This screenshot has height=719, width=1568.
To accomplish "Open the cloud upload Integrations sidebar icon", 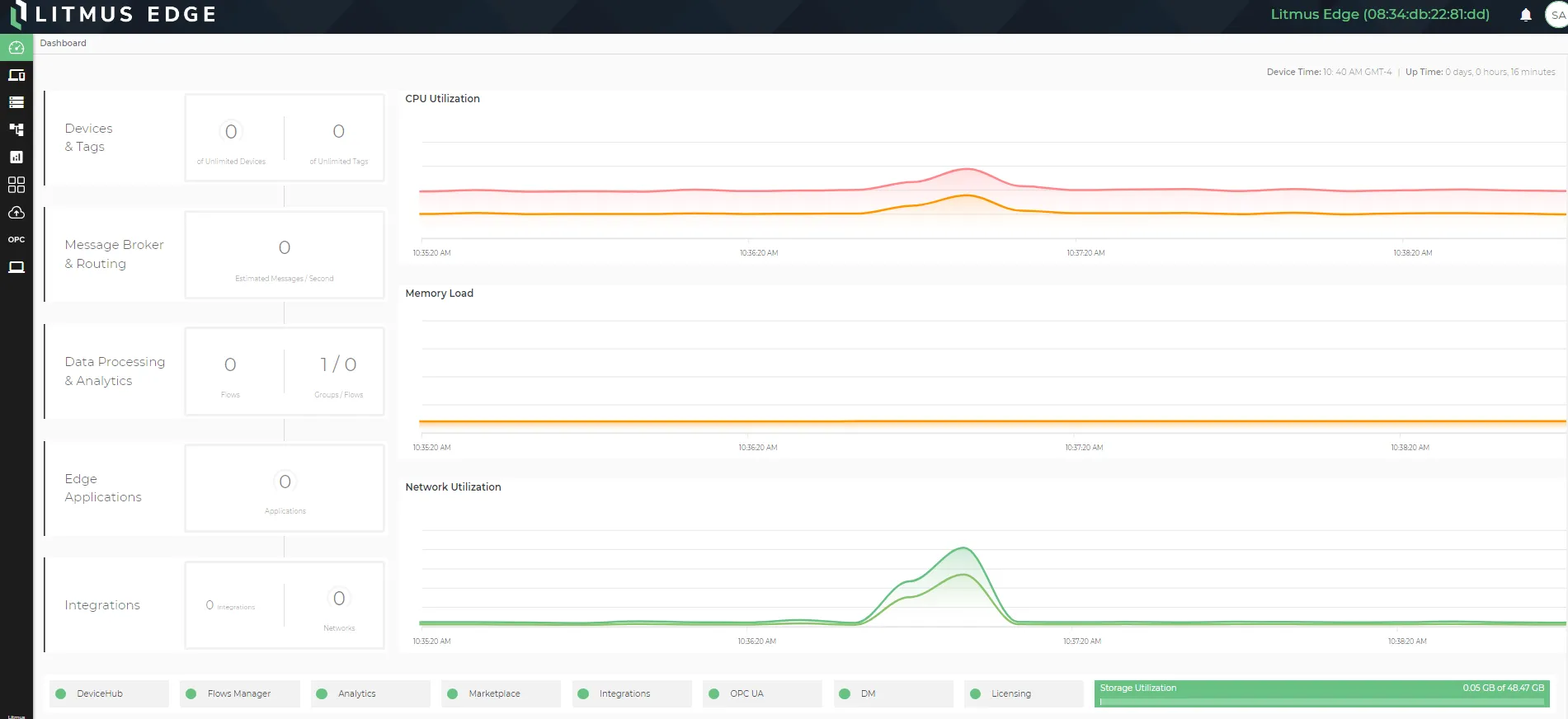I will pos(16,213).
